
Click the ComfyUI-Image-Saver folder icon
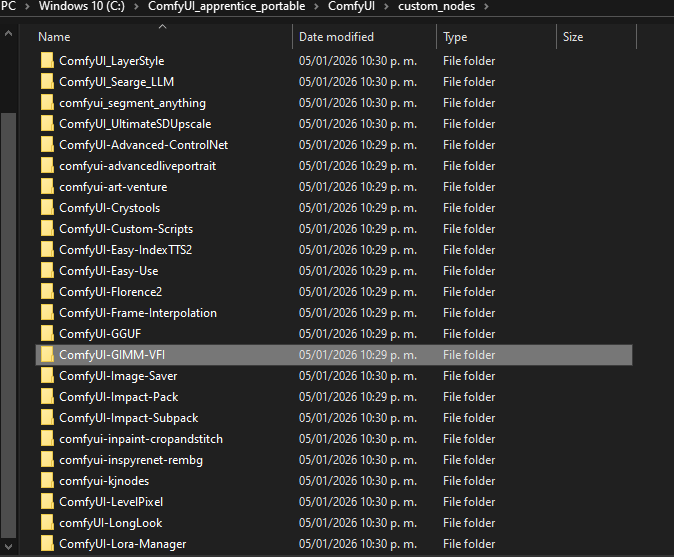pos(47,376)
